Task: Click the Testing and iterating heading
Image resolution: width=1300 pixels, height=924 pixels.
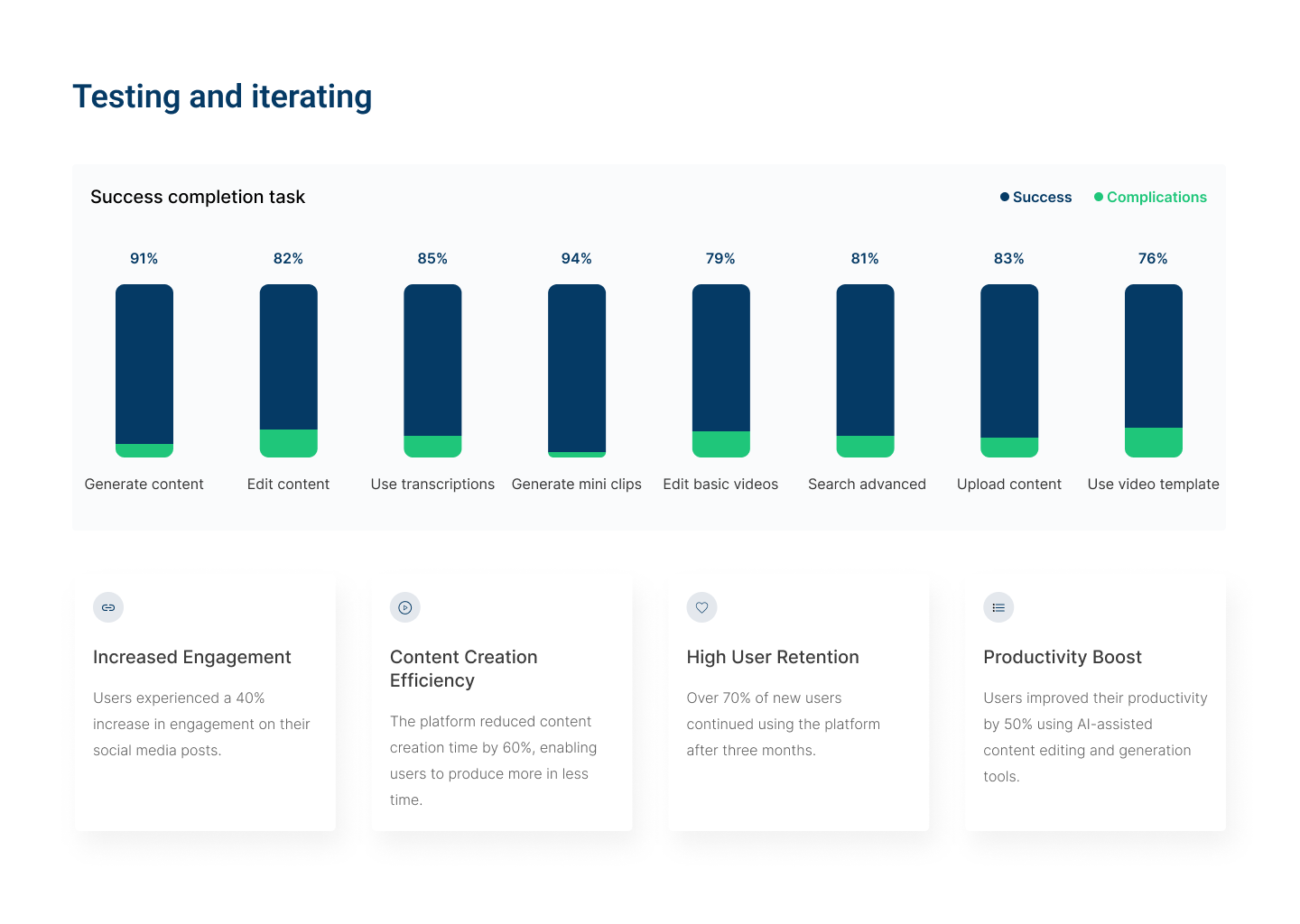Action: (222, 97)
